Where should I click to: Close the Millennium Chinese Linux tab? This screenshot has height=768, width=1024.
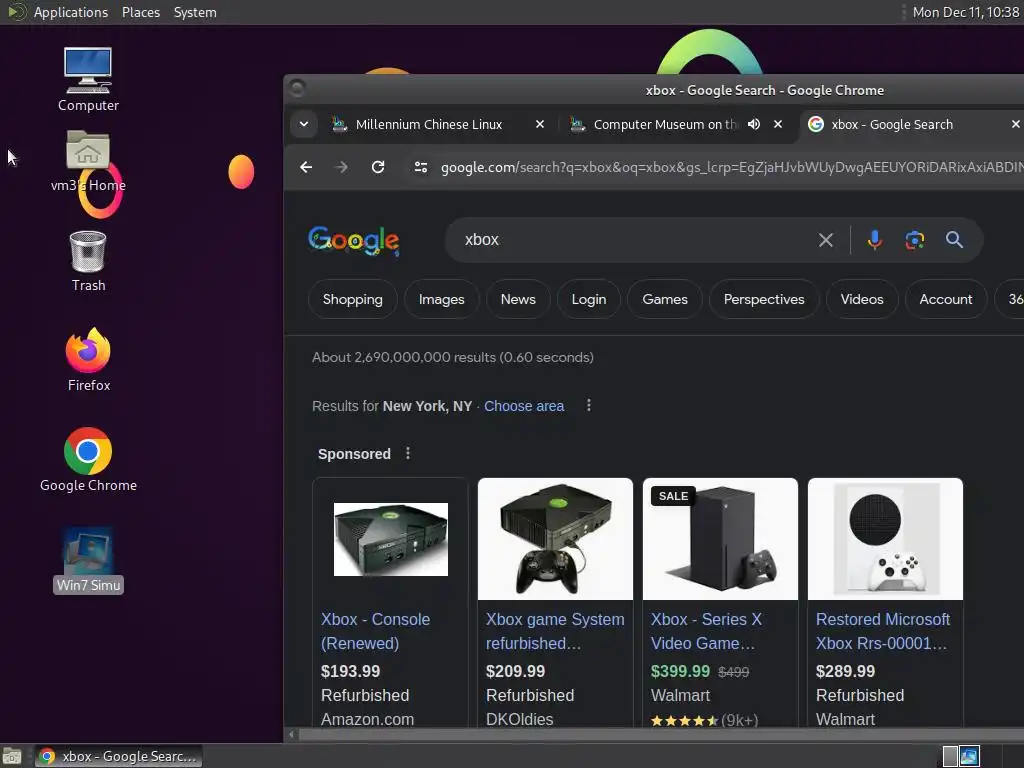(x=539, y=124)
